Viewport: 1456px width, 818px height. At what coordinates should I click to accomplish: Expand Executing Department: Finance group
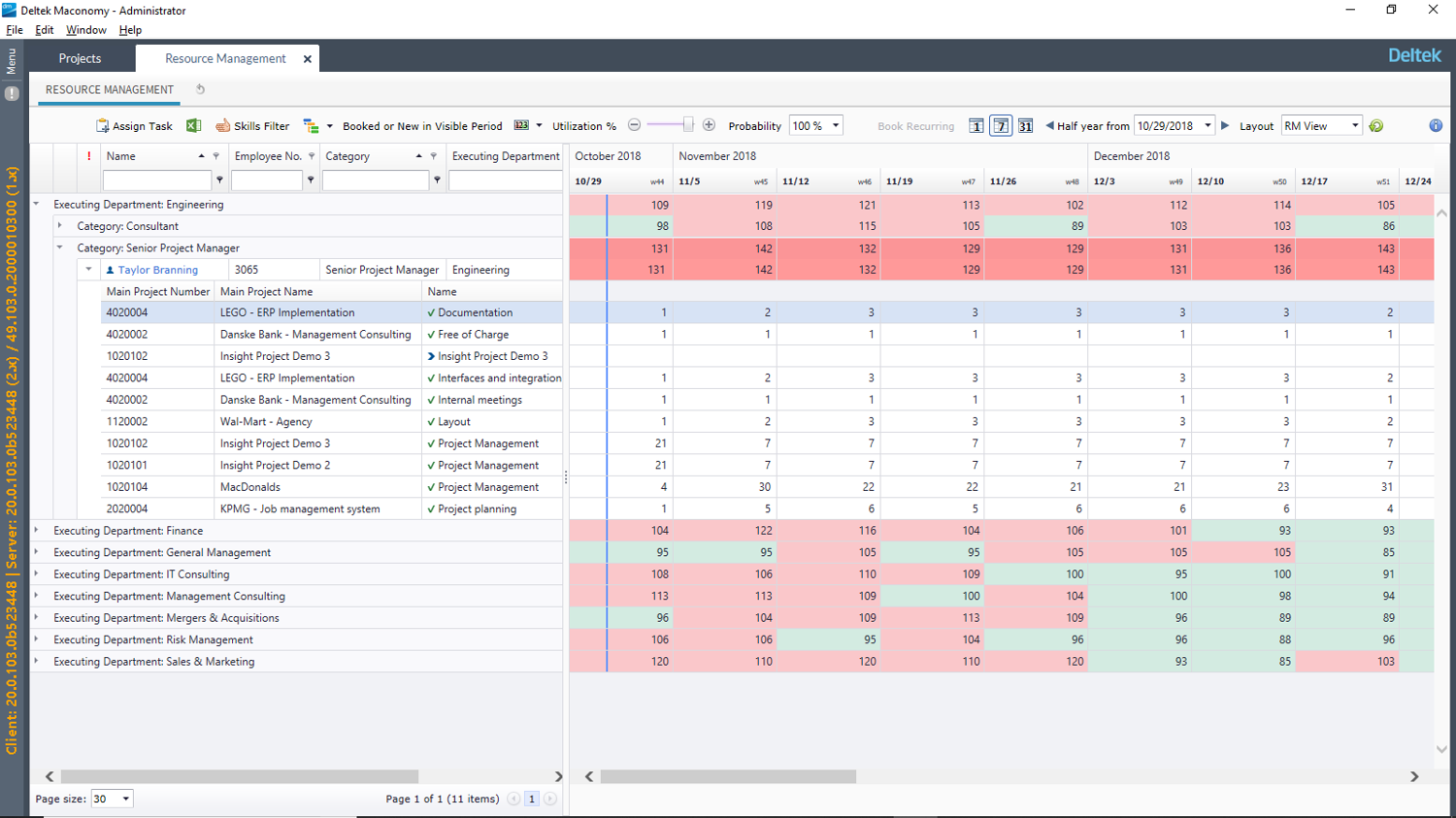37,531
